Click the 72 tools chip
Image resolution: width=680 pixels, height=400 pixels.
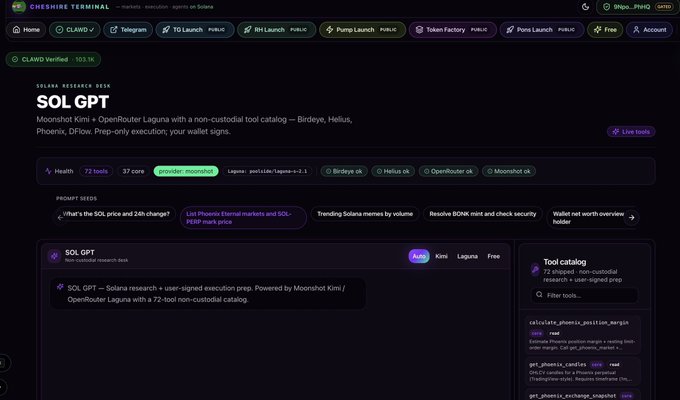pyautogui.click(x=96, y=171)
